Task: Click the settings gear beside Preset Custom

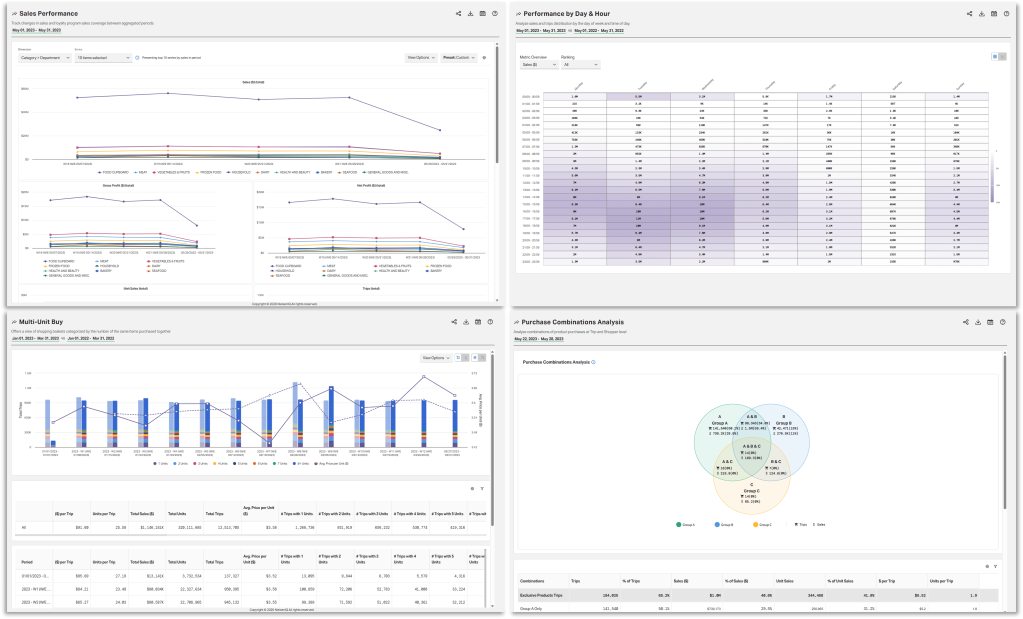Action: coord(483,58)
